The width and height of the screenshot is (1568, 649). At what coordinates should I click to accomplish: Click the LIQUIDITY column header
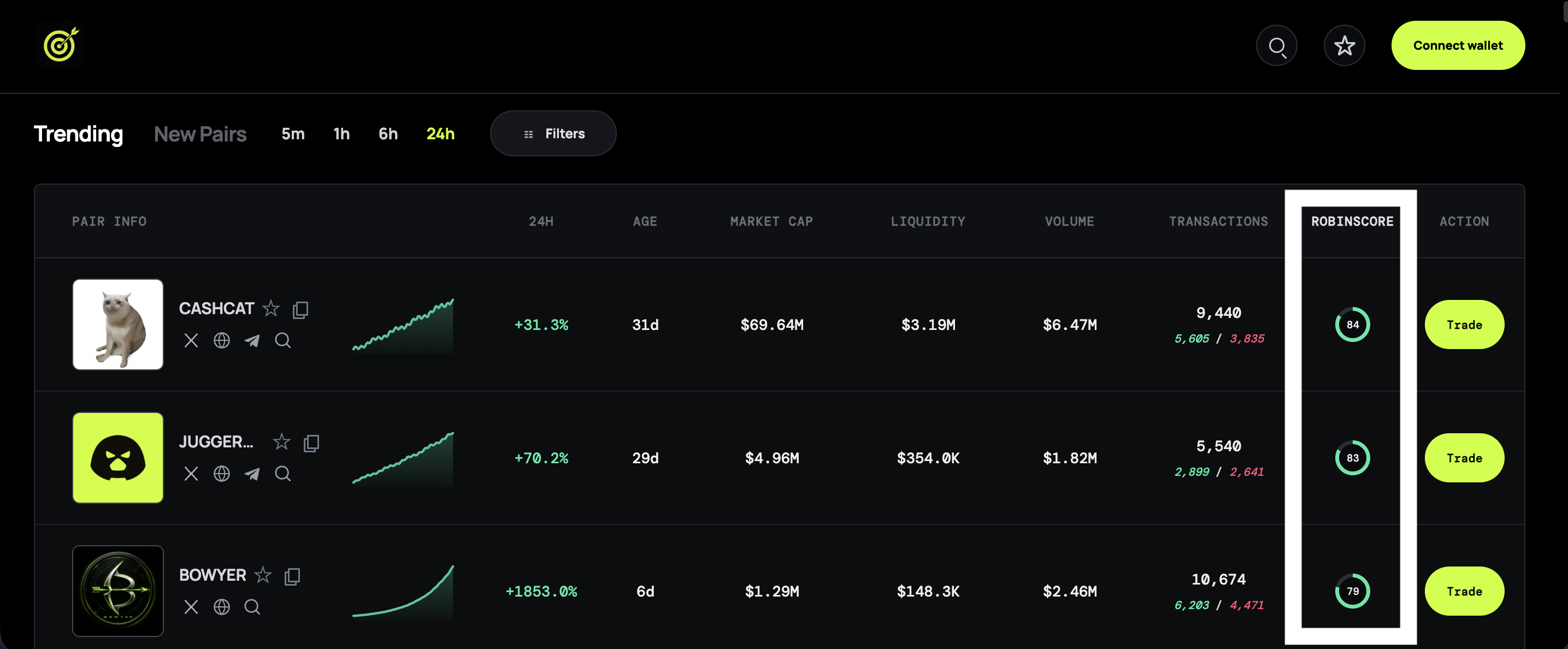928,222
